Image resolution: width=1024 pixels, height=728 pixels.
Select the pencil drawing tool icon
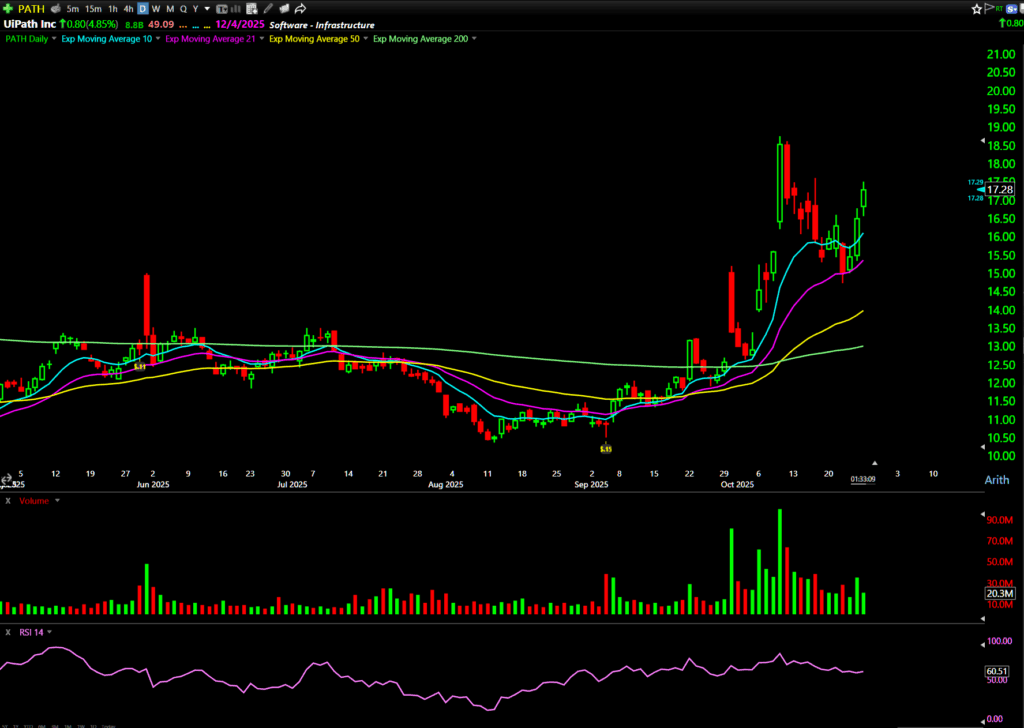pos(269,8)
